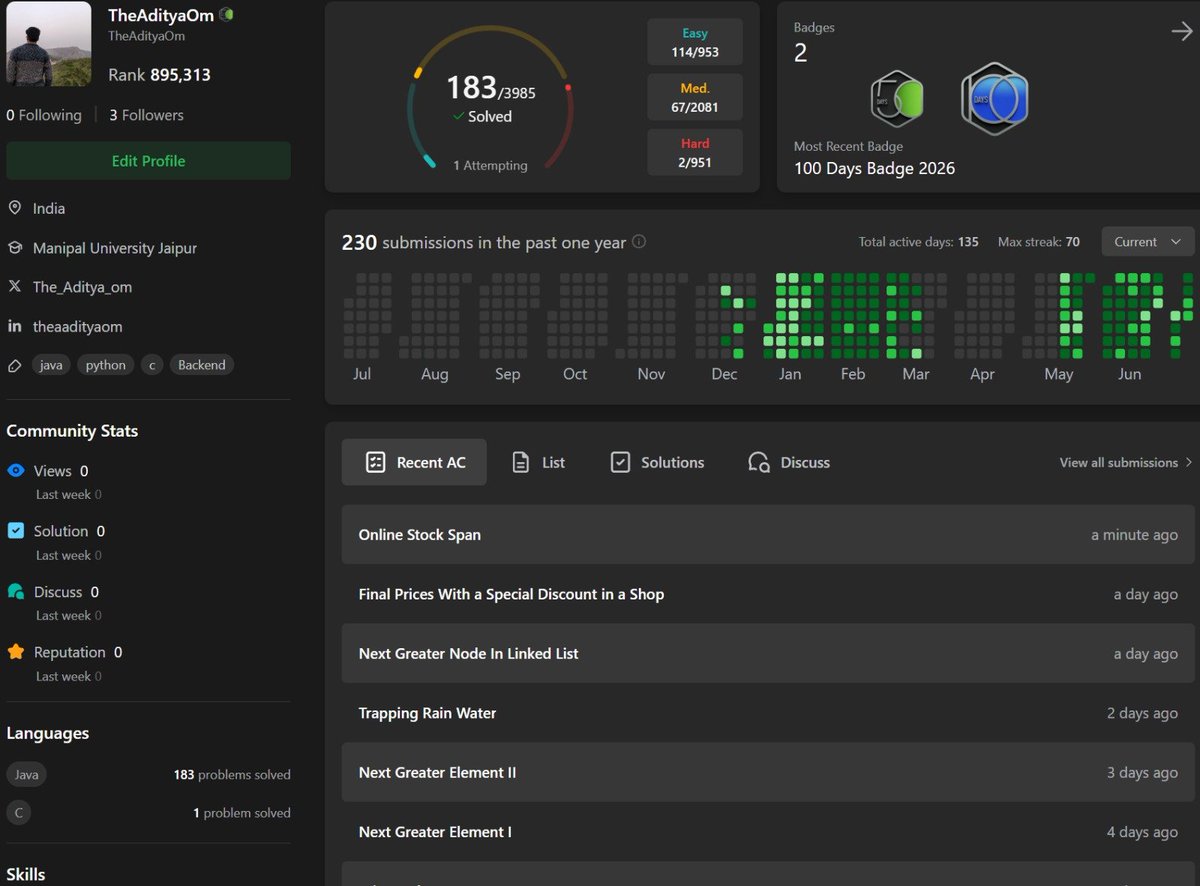Screen dimensions: 1200x886
Task: Click the graduation cap icon for university
Action: coord(15,247)
